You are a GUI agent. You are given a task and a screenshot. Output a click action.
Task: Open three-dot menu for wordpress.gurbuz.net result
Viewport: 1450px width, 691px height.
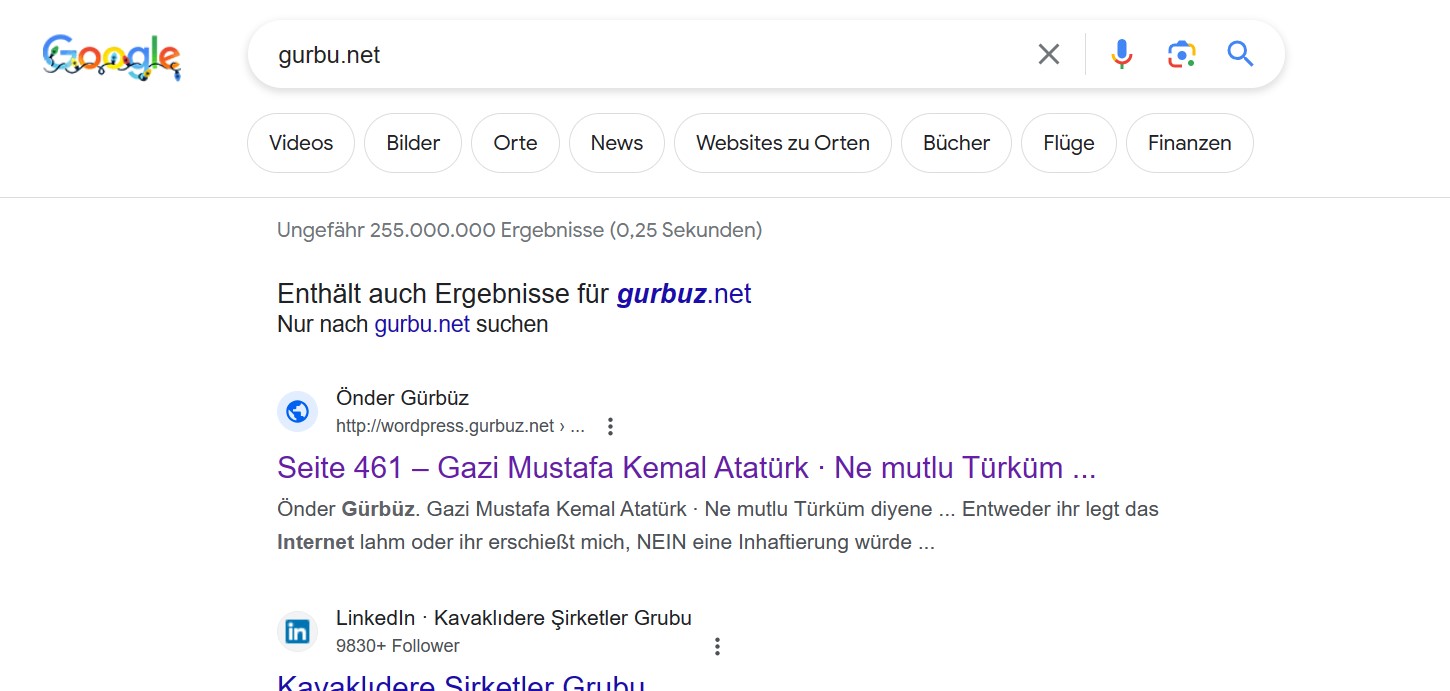click(610, 427)
